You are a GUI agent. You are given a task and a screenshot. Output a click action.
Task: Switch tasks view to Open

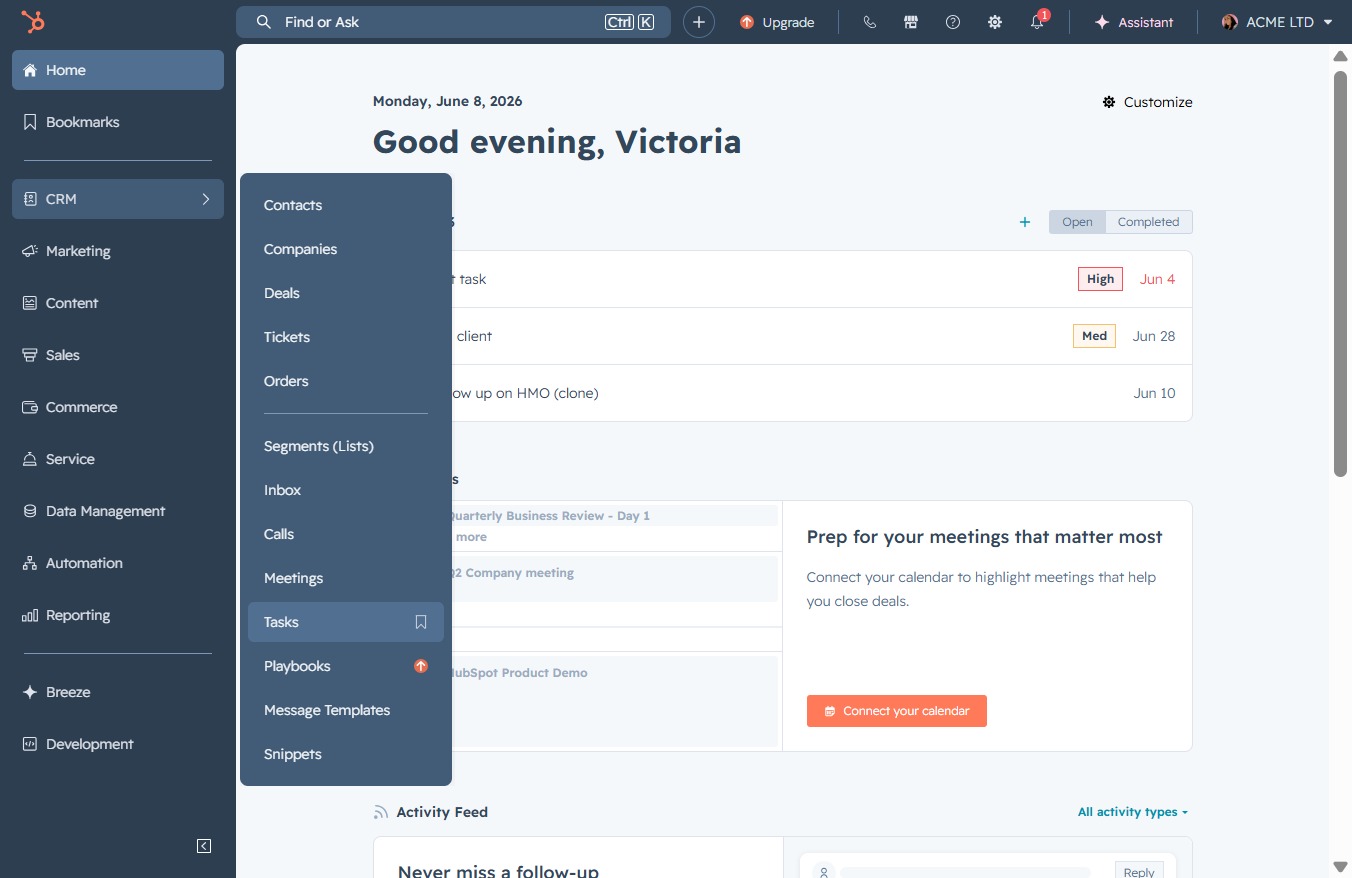click(1077, 222)
